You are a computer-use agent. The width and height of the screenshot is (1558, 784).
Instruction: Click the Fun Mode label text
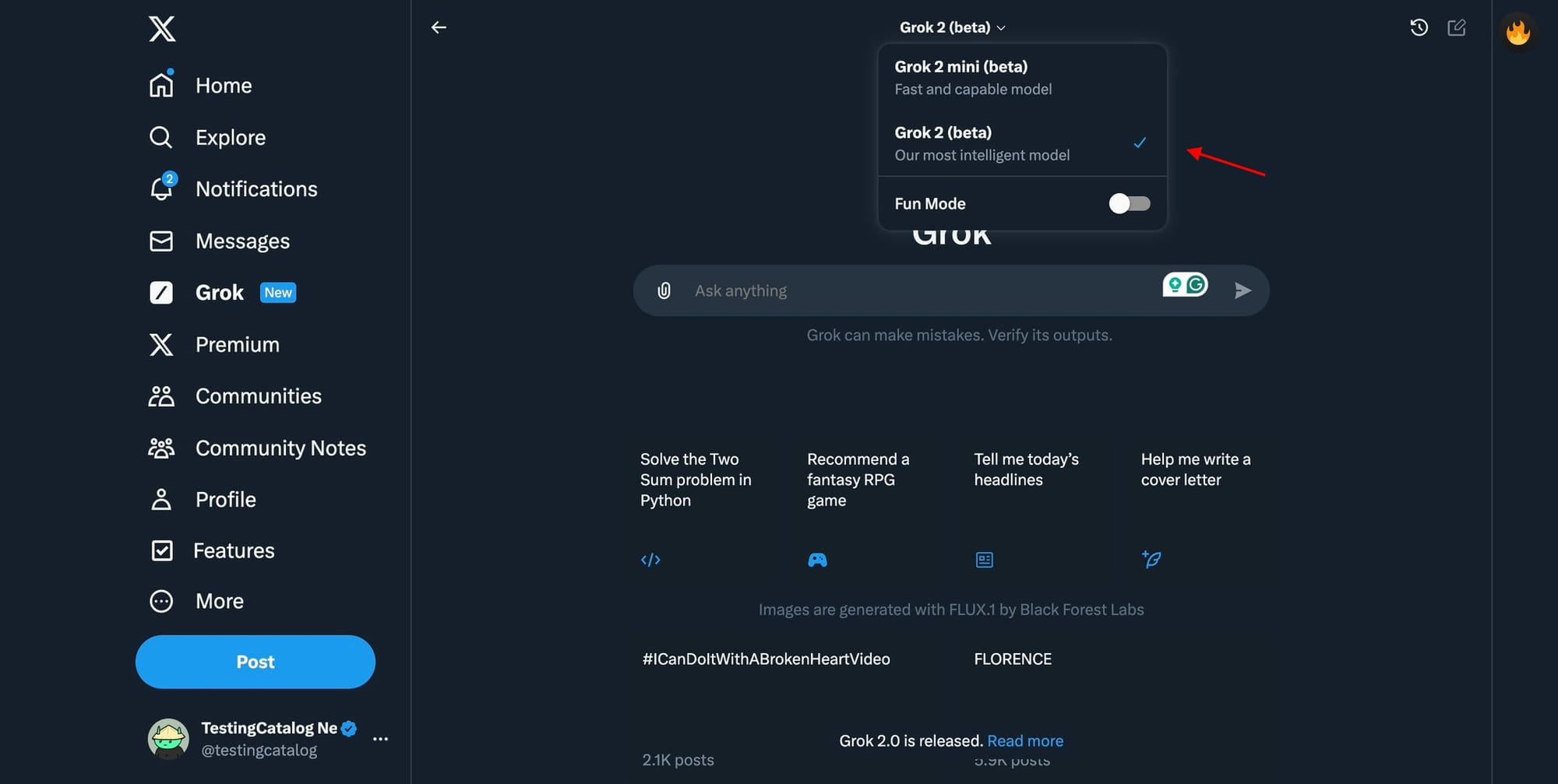click(x=930, y=204)
